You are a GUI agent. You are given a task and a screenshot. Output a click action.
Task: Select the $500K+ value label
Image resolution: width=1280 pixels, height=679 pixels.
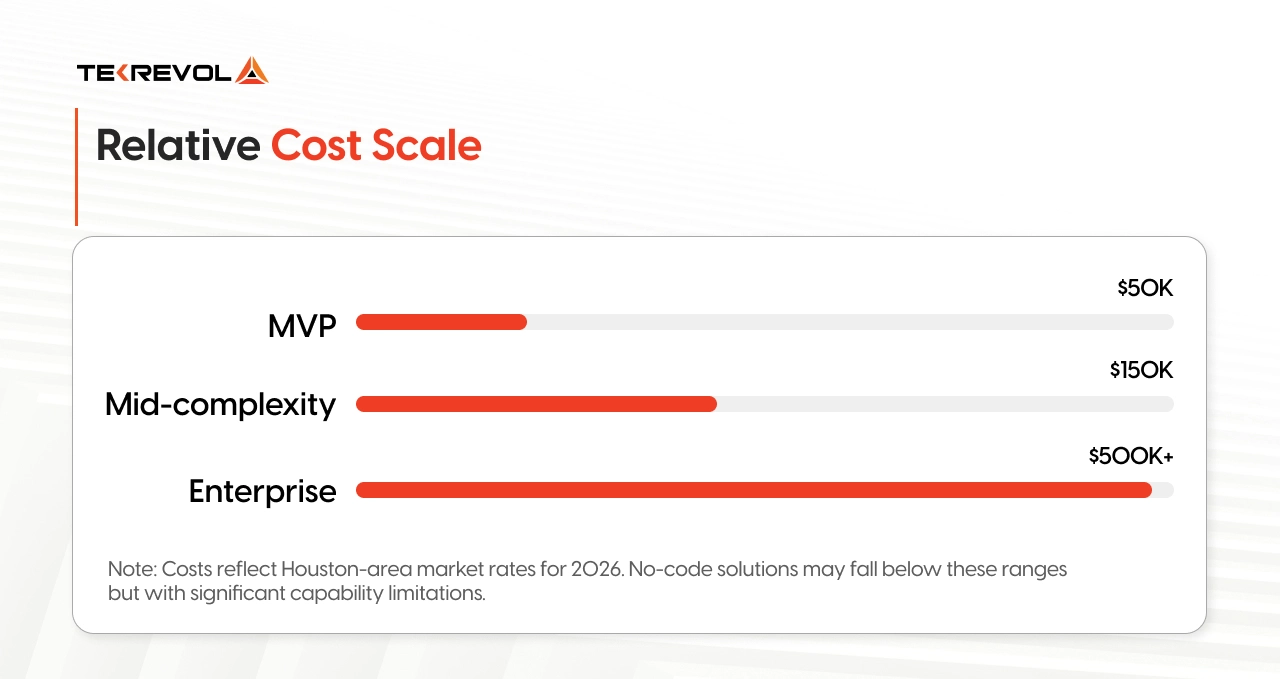pos(1131,457)
